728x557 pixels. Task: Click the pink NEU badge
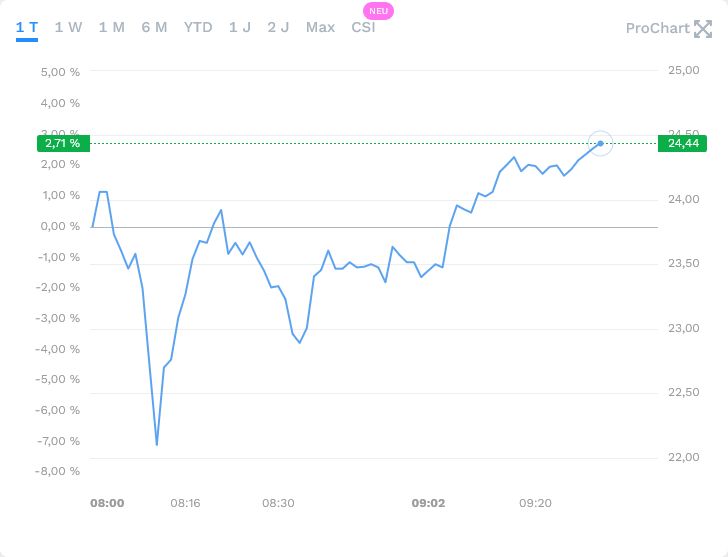[x=379, y=11]
